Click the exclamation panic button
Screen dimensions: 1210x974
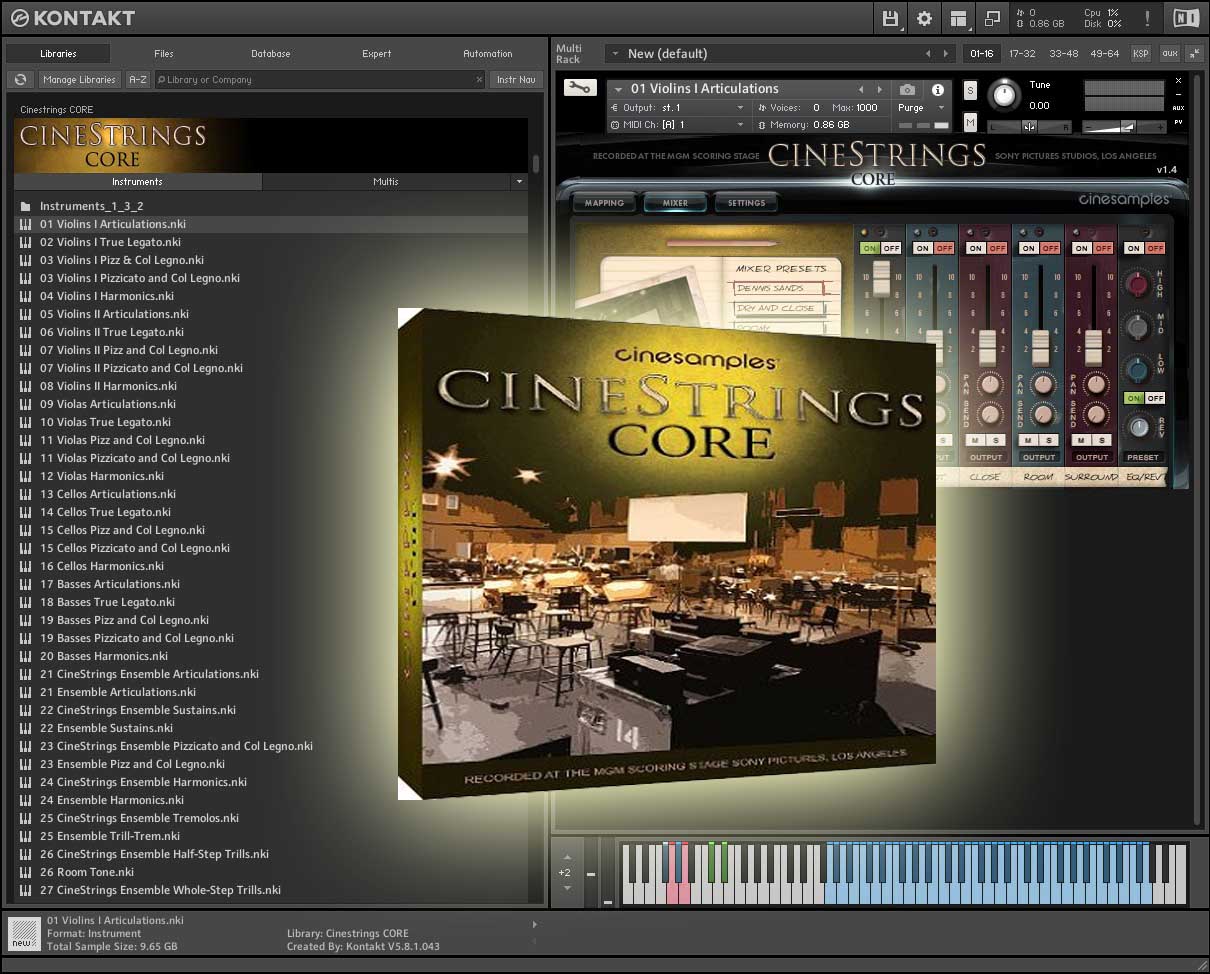point(1147,18)
